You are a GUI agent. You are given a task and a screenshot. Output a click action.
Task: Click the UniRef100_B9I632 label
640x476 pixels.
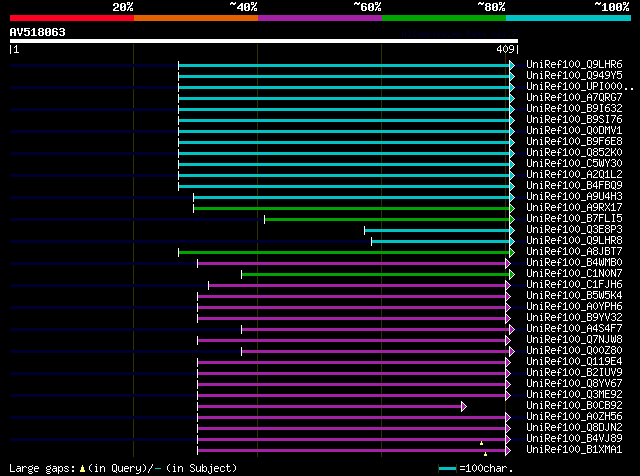point(574,109)
